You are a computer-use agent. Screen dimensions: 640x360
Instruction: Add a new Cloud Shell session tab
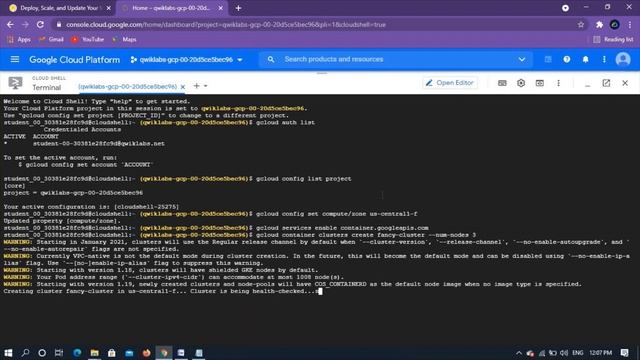(x=196, y=86)
